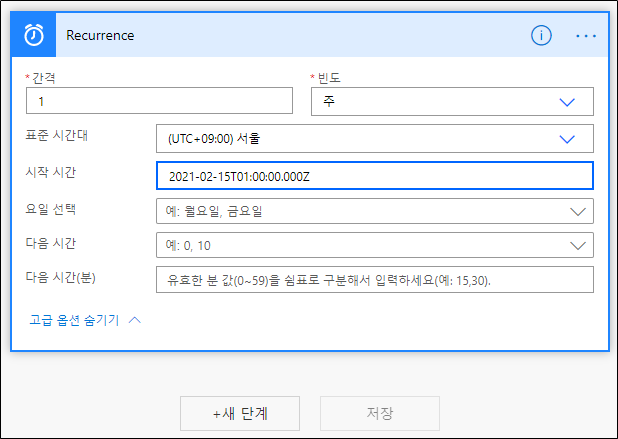Click the Recurrence alarm clock icon
Screen dimensions: 618x439
point(34,35)
